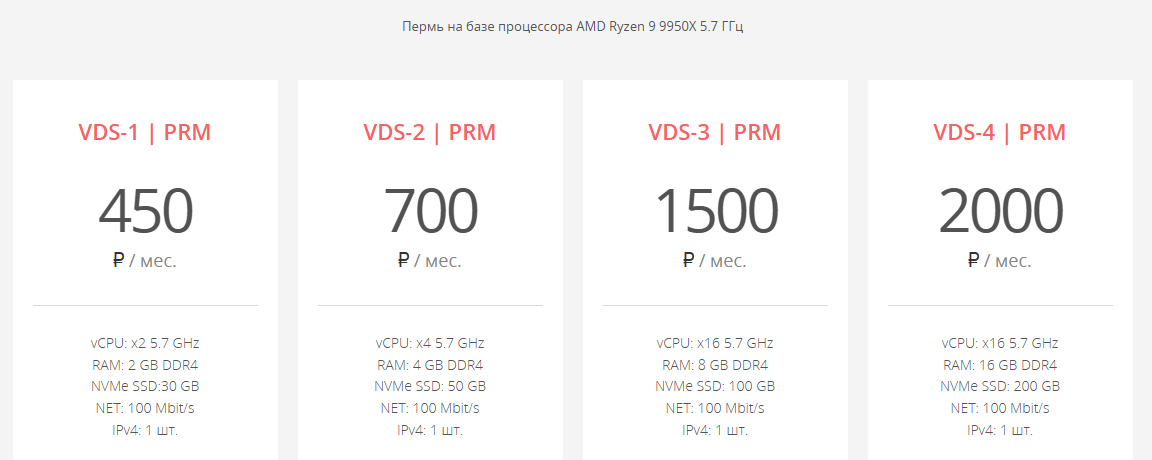Click the vCPU x4 5.7 GHz spec line

430,343
